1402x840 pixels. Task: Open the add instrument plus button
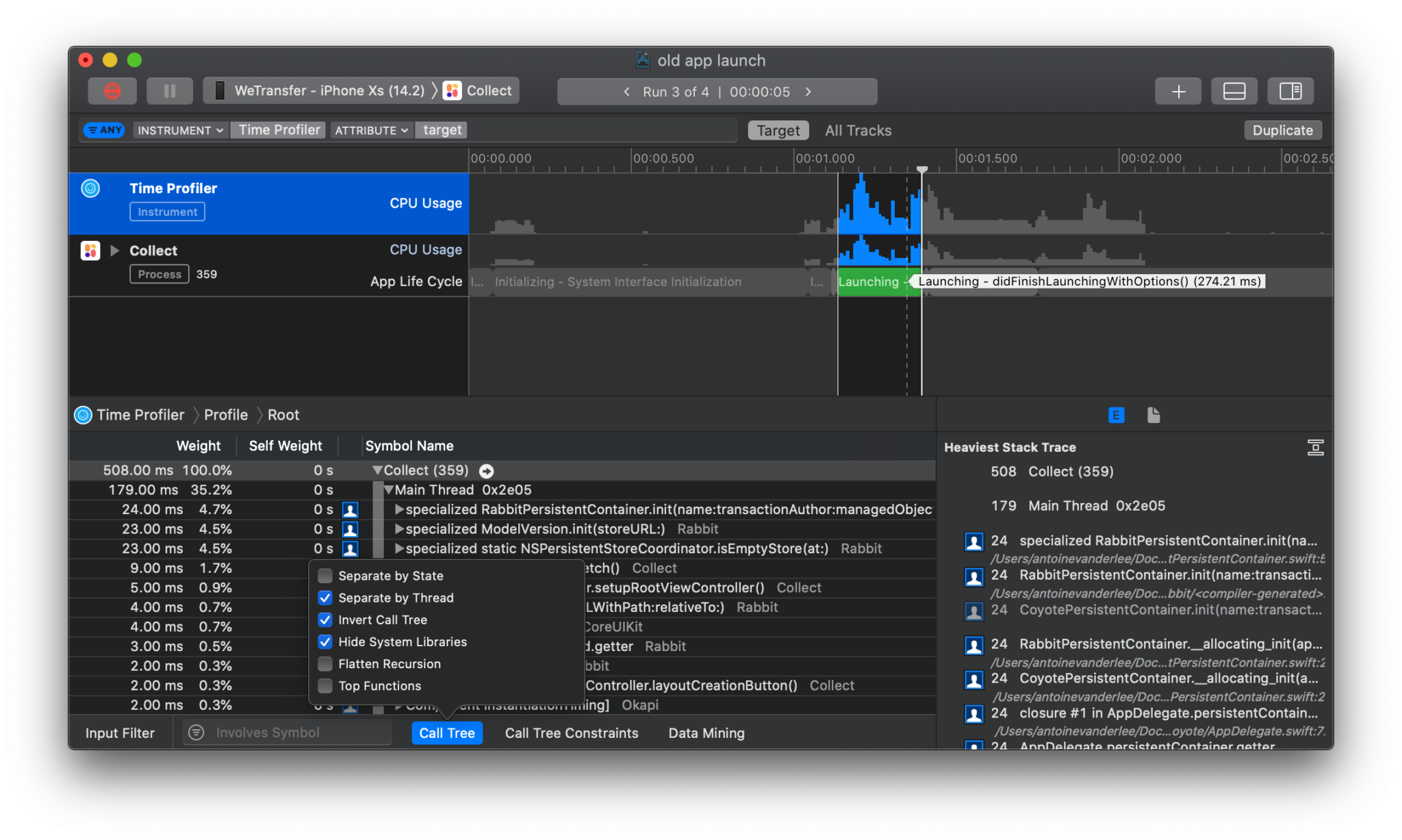click(x=1178, y=90)
